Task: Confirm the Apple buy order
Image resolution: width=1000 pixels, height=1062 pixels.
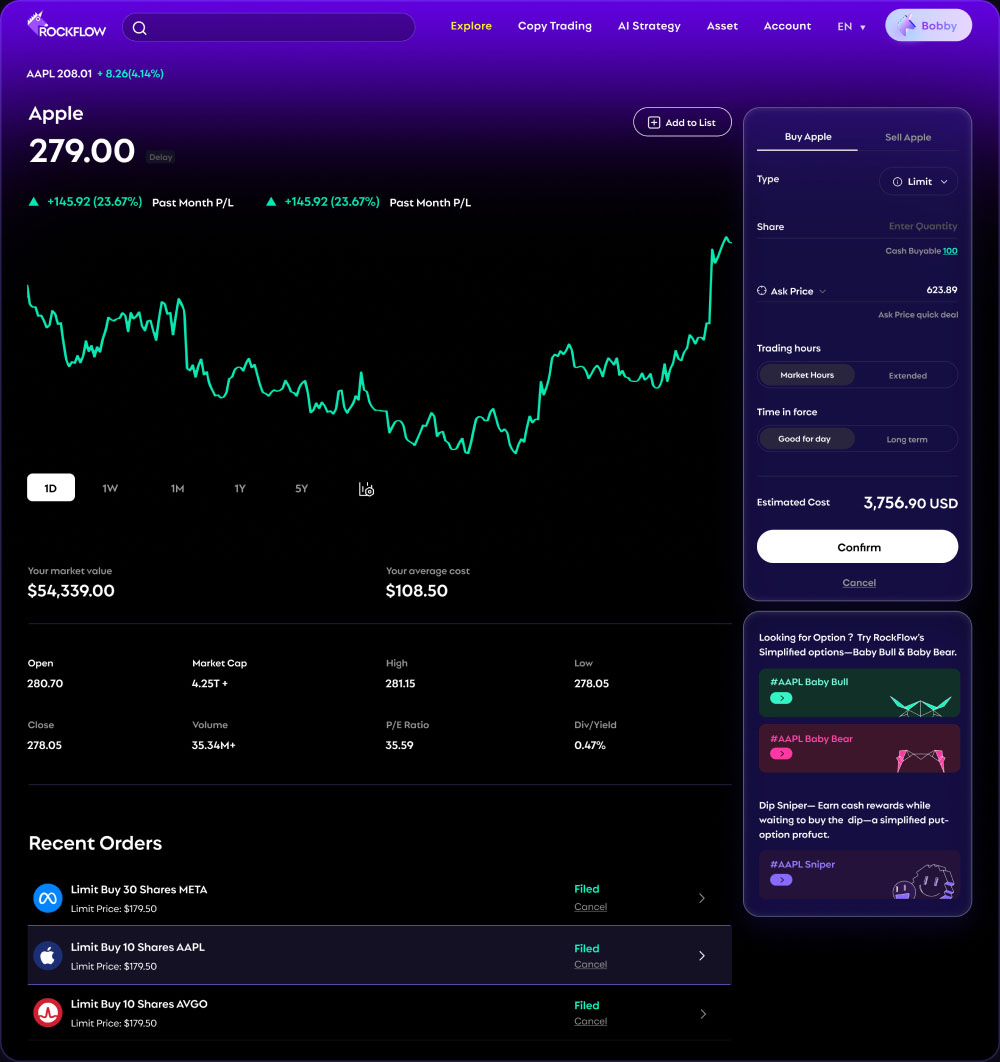Action: pos(857,547)
